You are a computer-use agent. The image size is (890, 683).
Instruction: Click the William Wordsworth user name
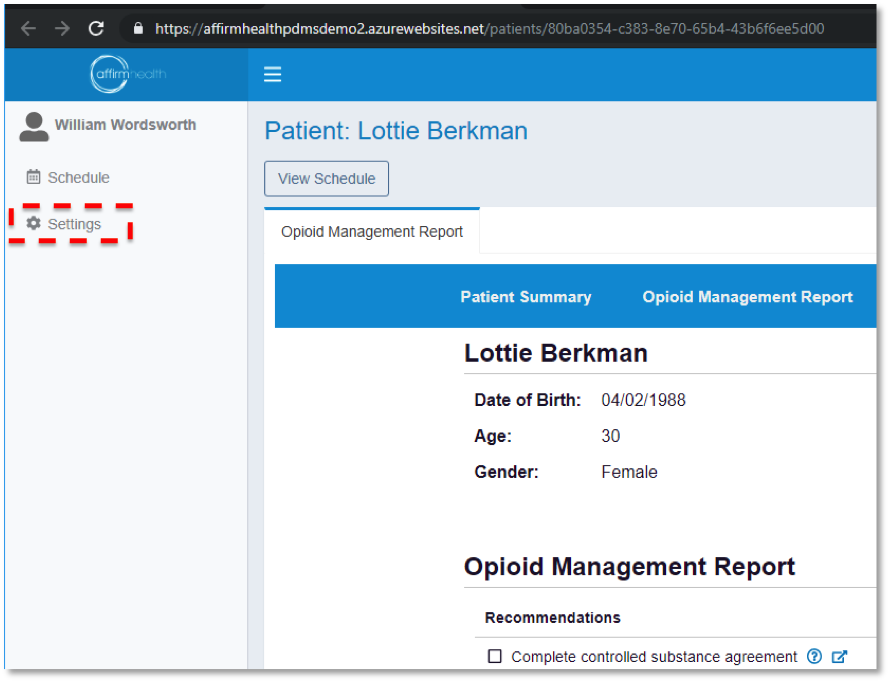(x=125, y=125)
